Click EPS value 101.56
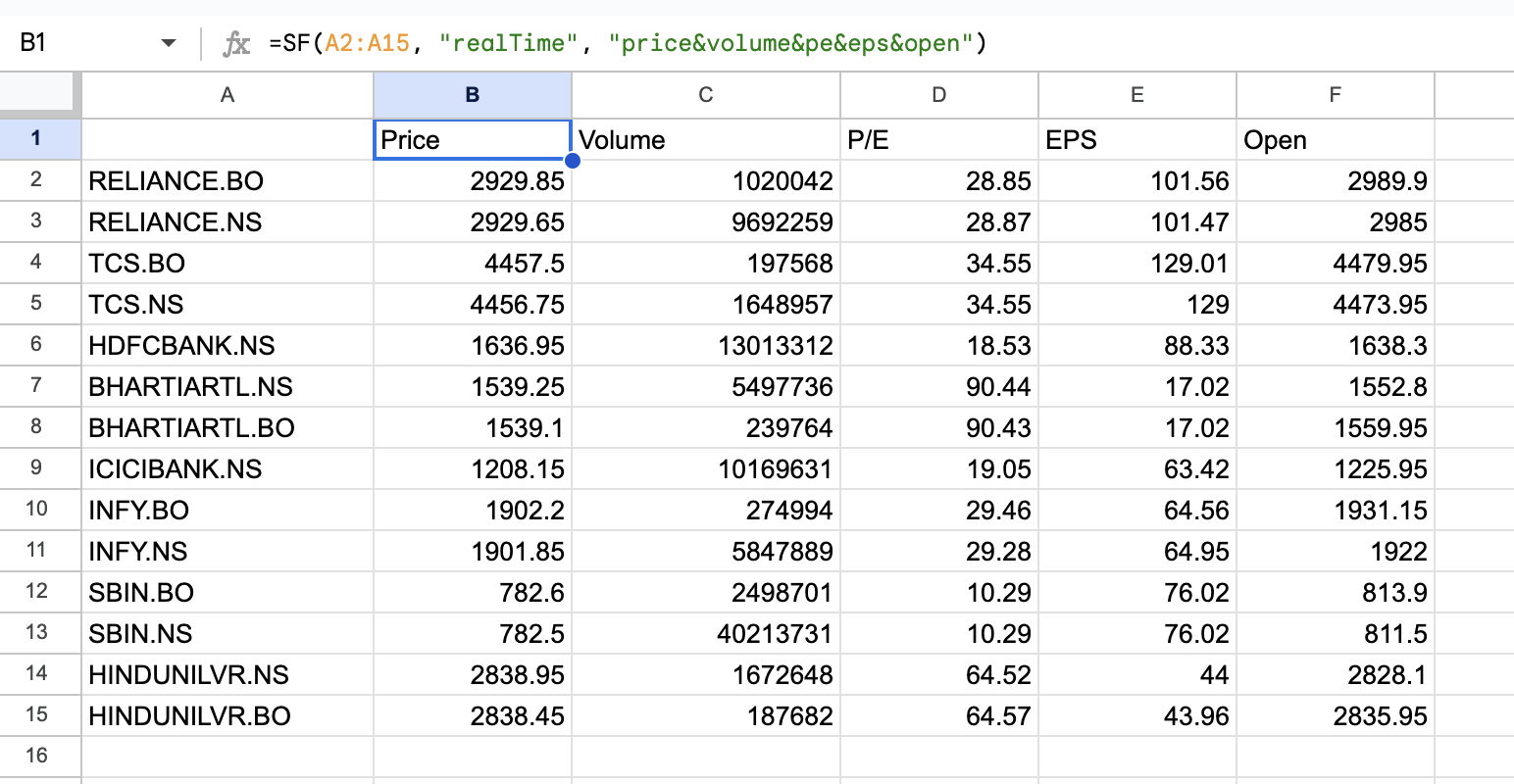Image resolution: width=1514 pixels, height=784 pixels. point(1137,180)
